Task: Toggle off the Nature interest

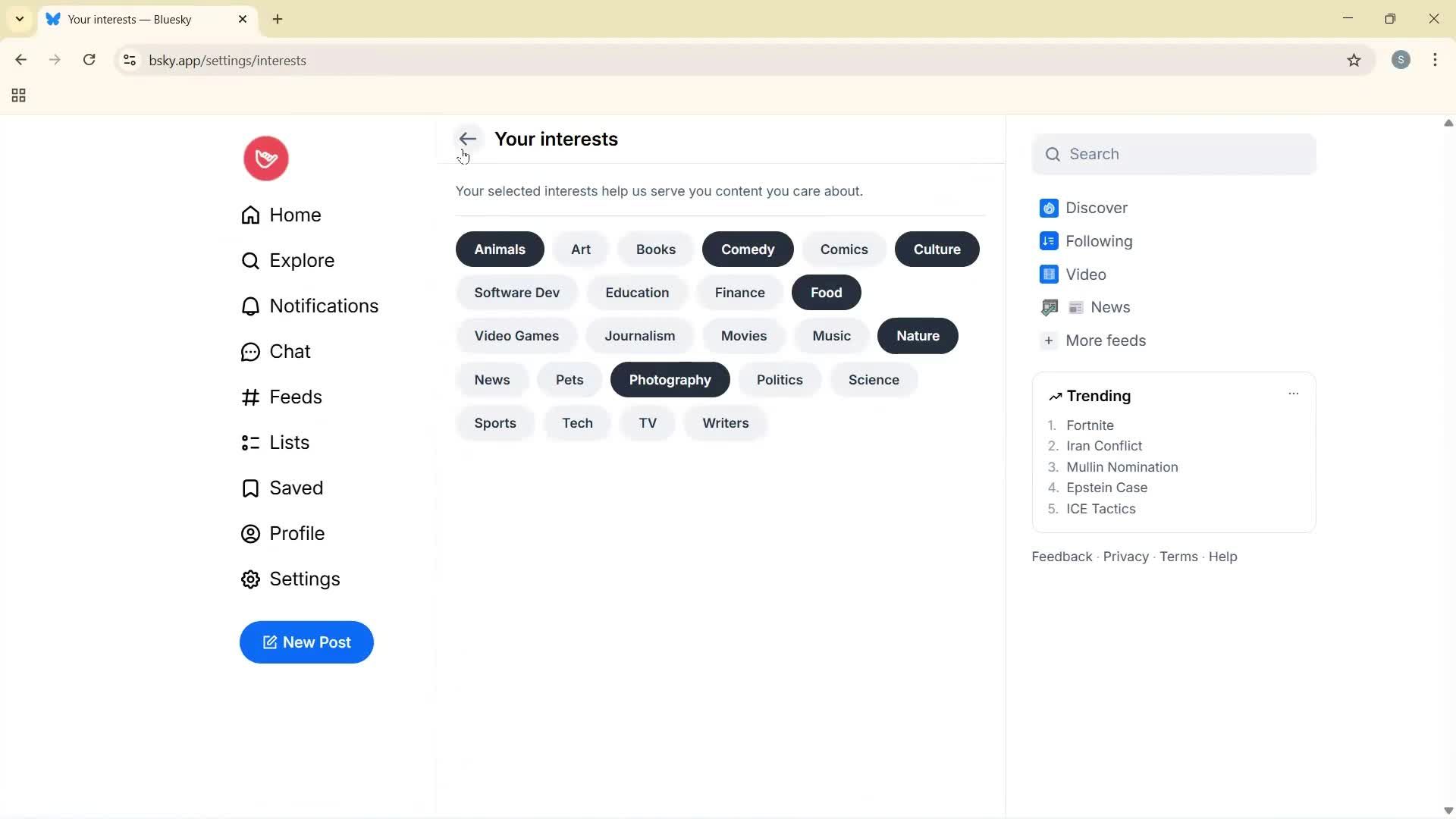Action: (x=918, y=335)
